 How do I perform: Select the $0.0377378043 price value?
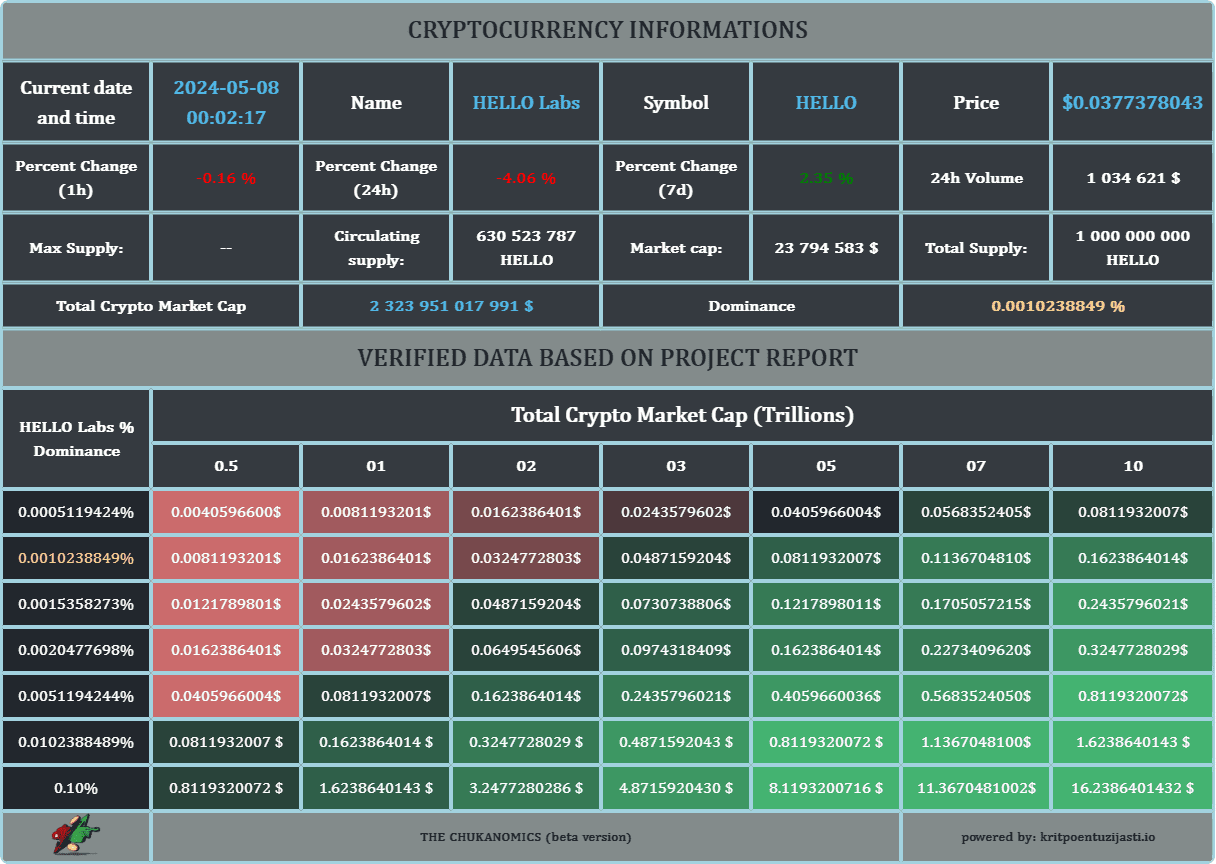pyautogui.click(x=1132, y=103)
